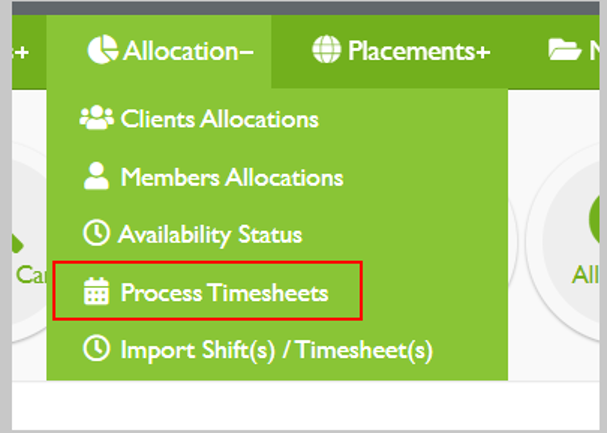Click the pie chart icon beside Allocation

[102, 50]
